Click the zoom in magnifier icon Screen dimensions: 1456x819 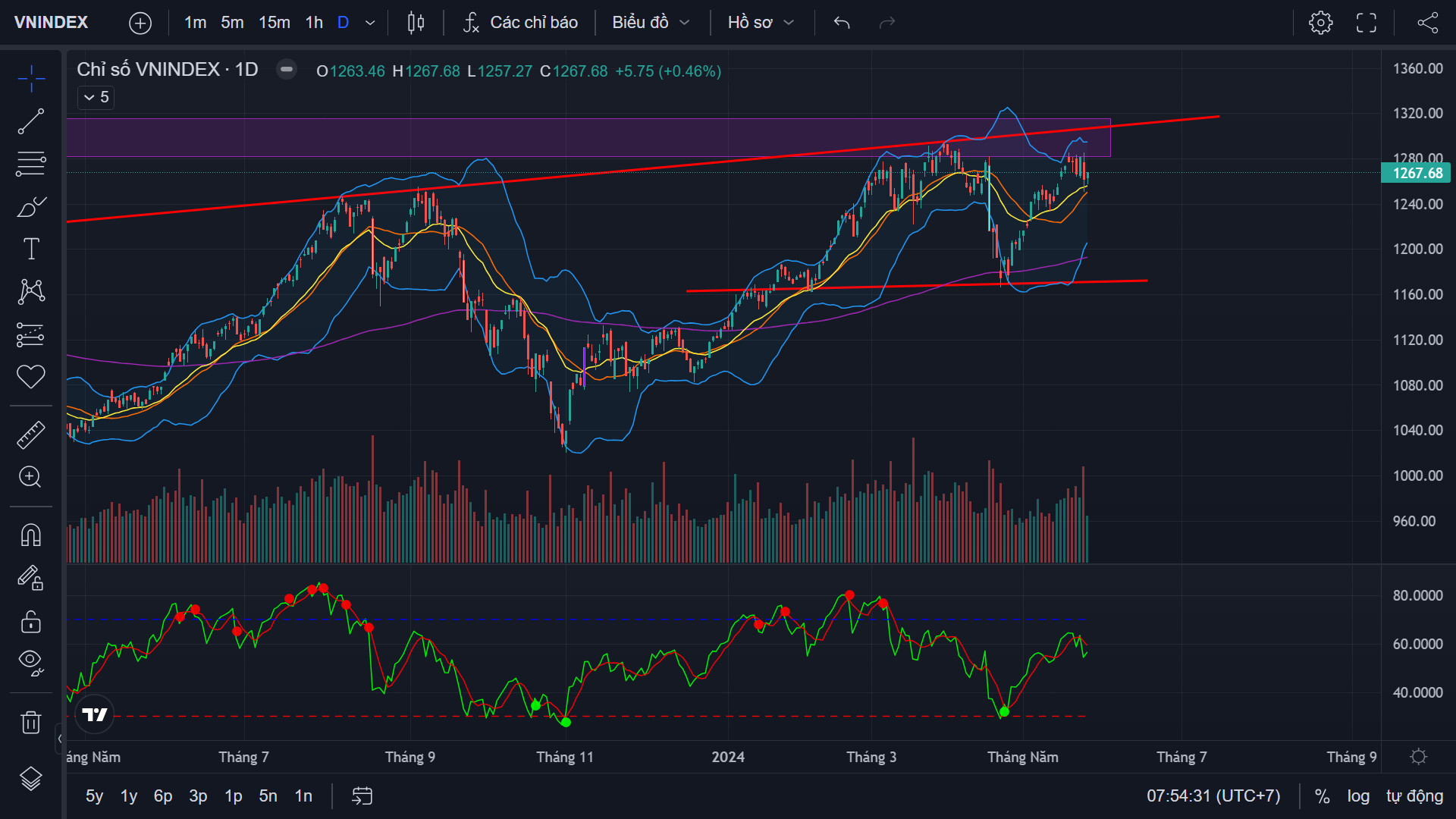coord(31,477)
